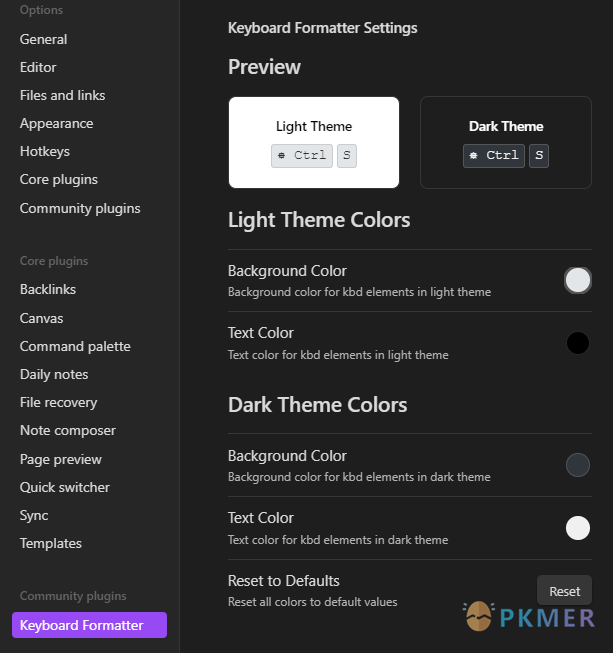Open the light theme text color swatch
The width and height of the screenshot is (613, 653).
click(578, 343)
